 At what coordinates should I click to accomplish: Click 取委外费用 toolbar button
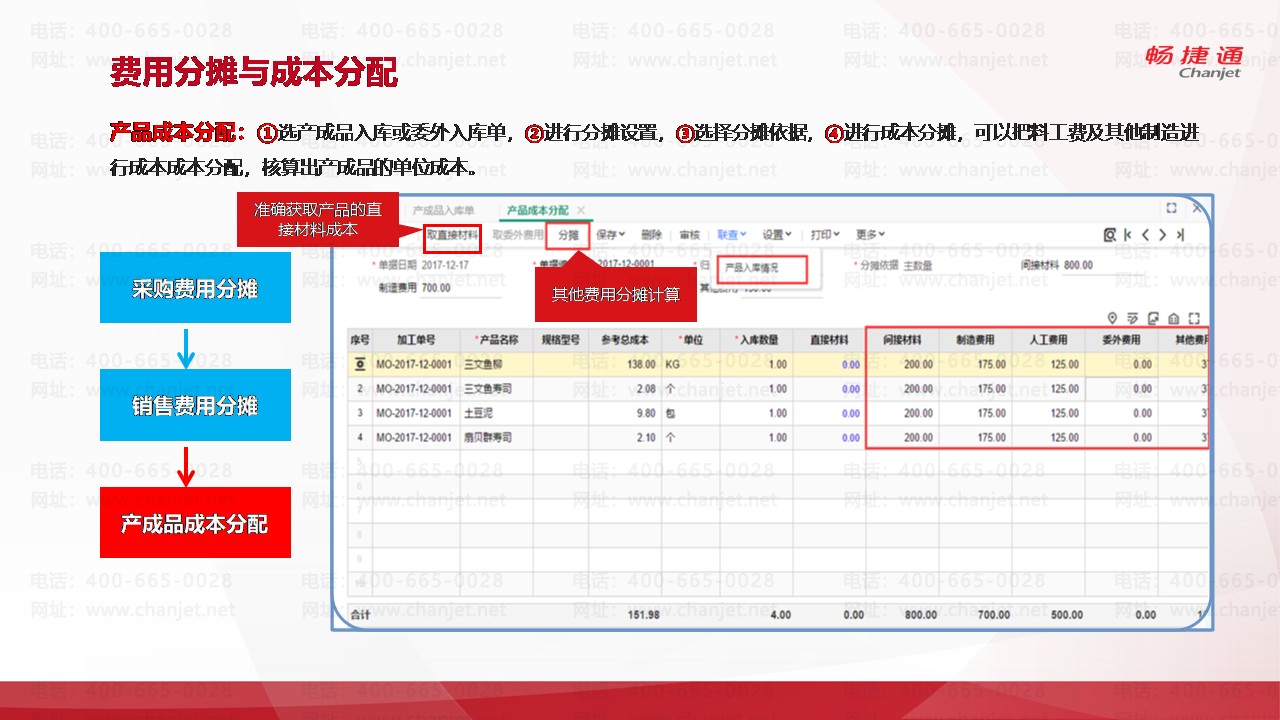518,235
